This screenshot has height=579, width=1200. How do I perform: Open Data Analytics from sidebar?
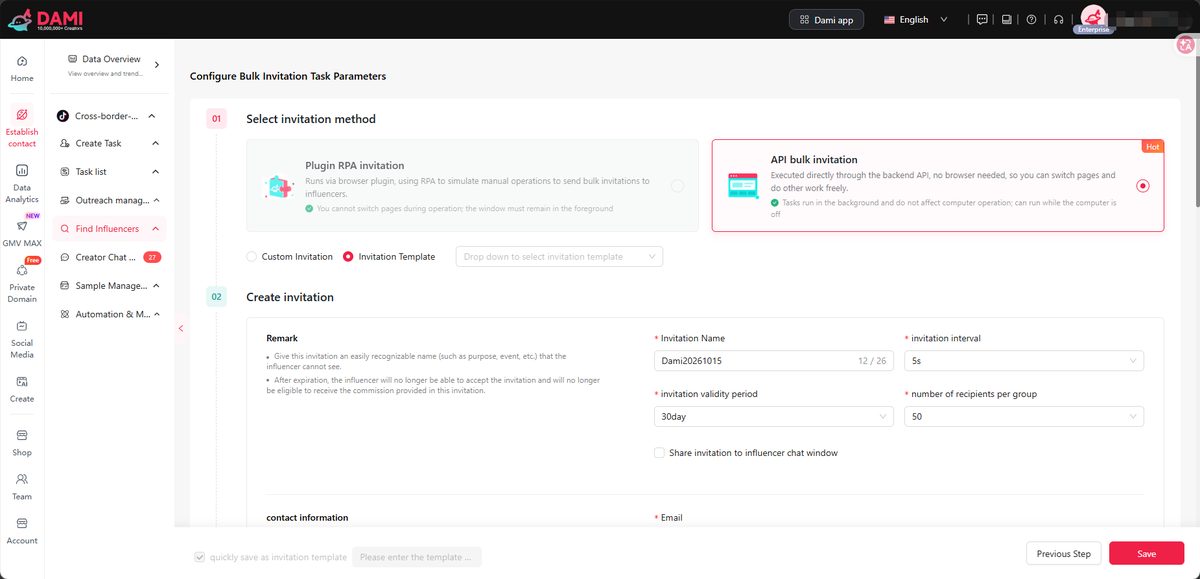pyautogui.click(x=22, y=183)
